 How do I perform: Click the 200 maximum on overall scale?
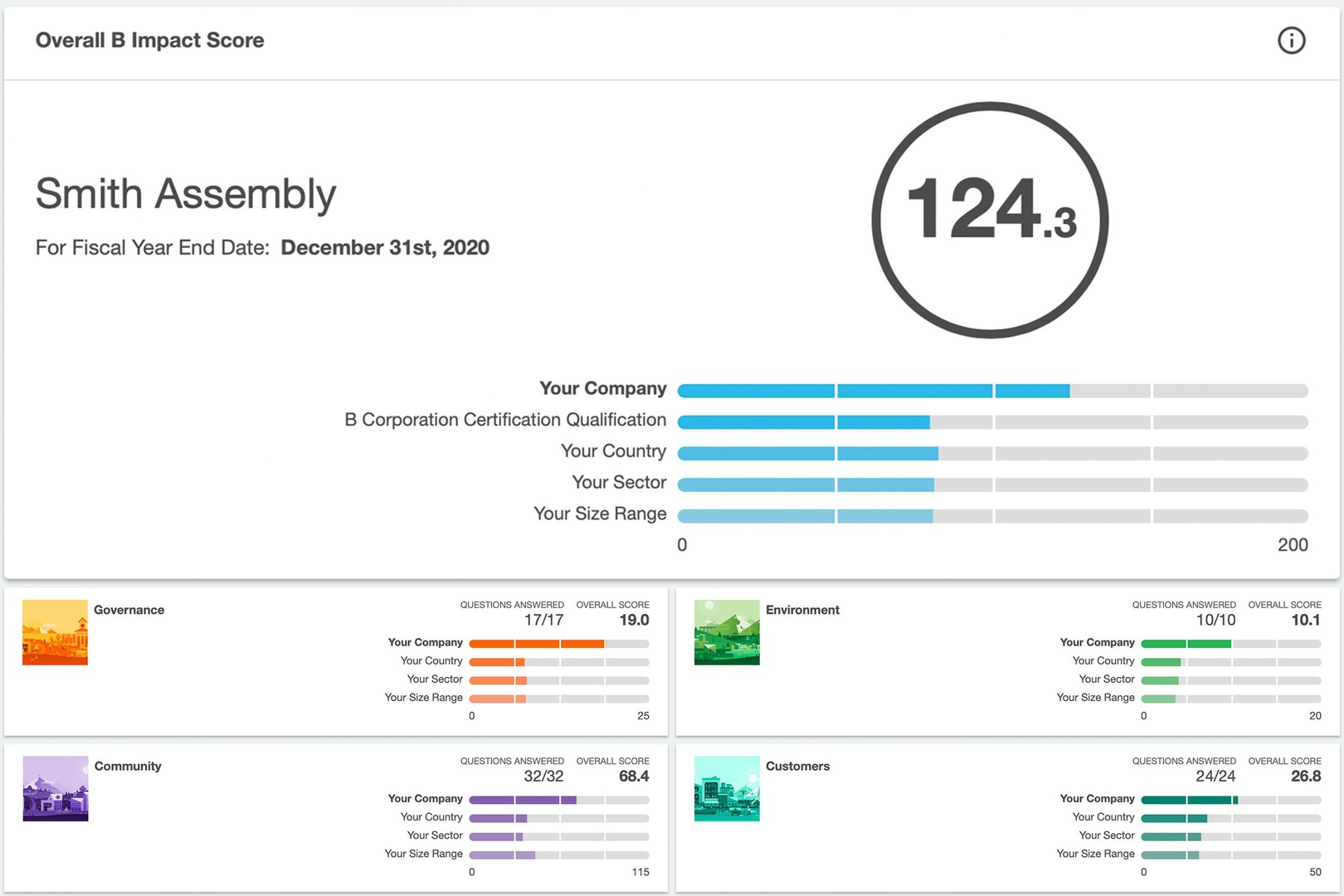(1293, 545)
